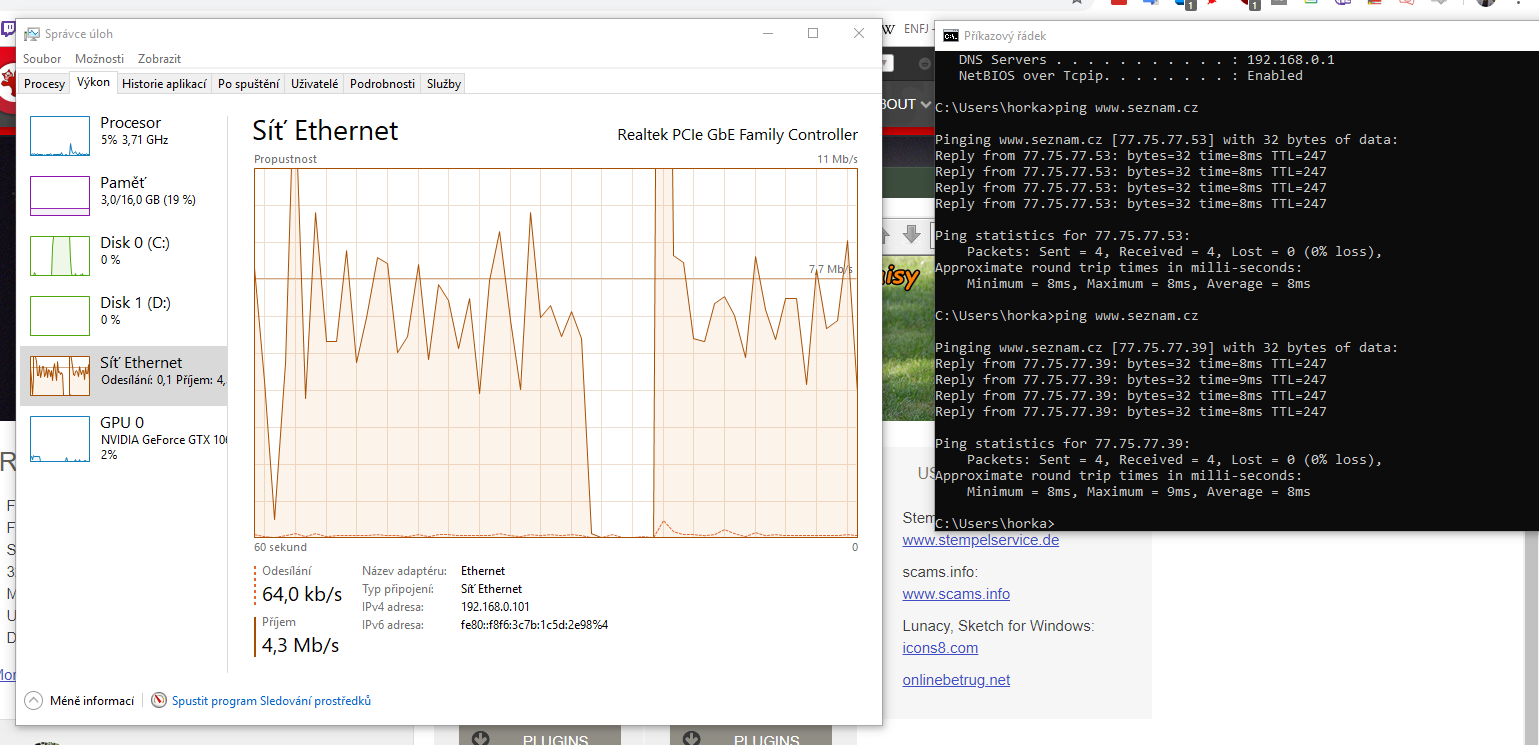The width and height of the screenshot is (1539, 745).
Task: Open the Zobrazit menu
Action: [160, 59]
